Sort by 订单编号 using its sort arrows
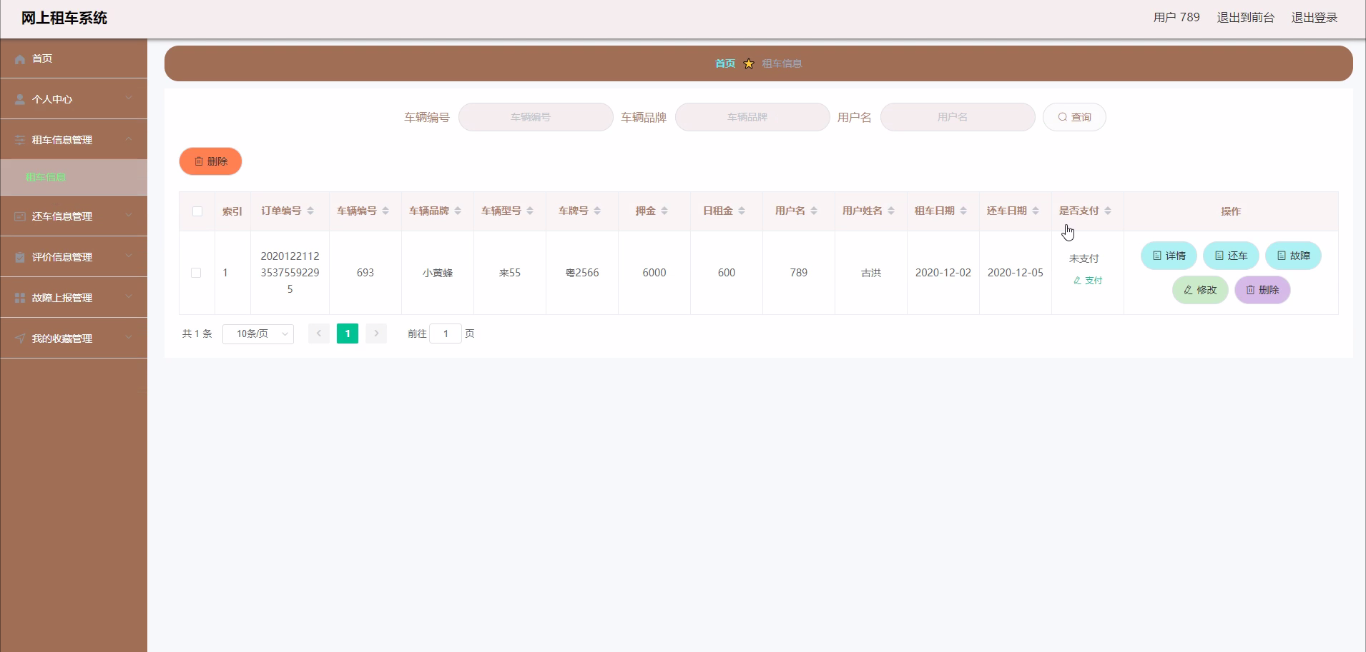 [310, 211]
